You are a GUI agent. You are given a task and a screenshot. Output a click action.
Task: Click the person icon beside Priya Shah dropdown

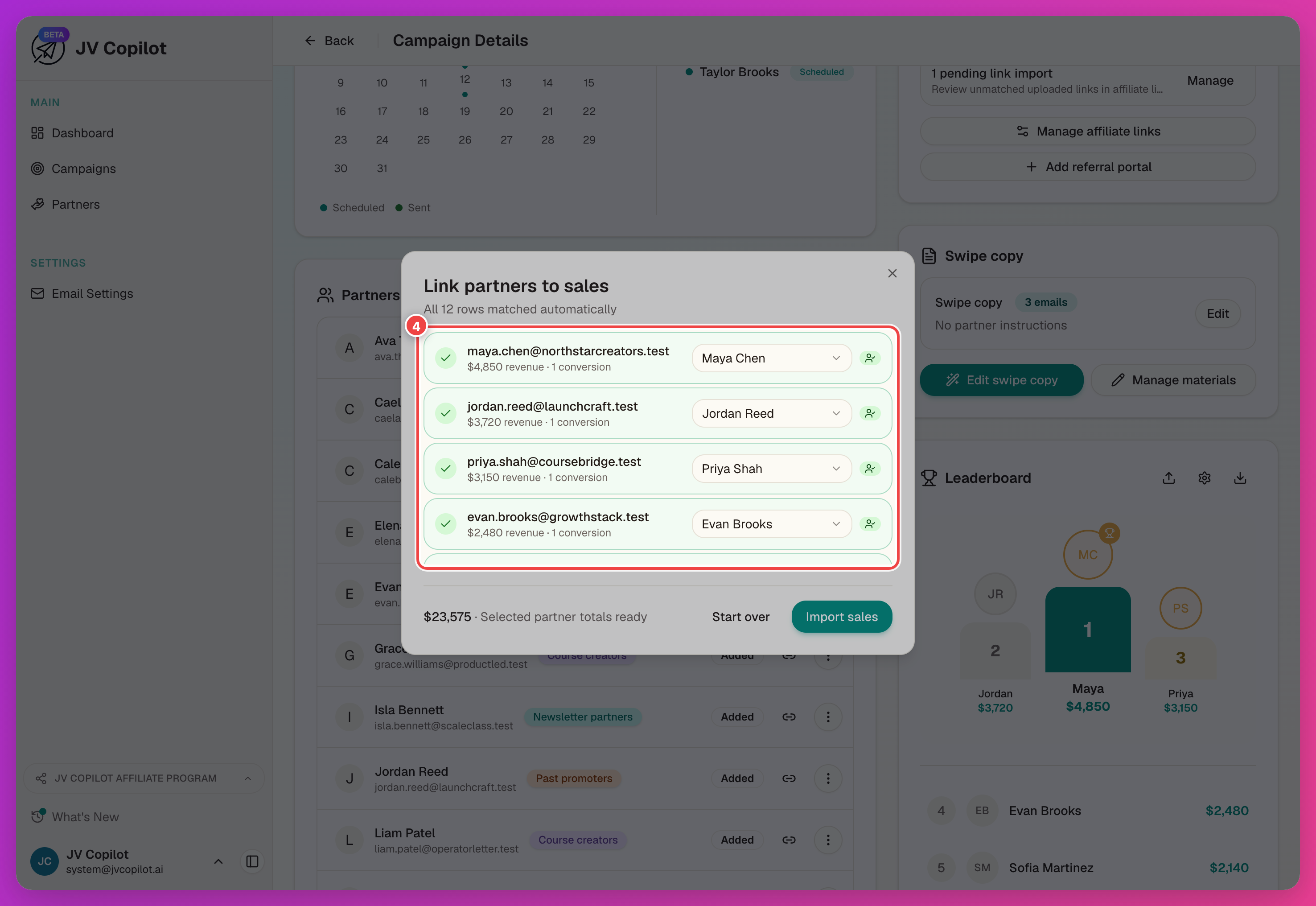[x=869, y=469]
